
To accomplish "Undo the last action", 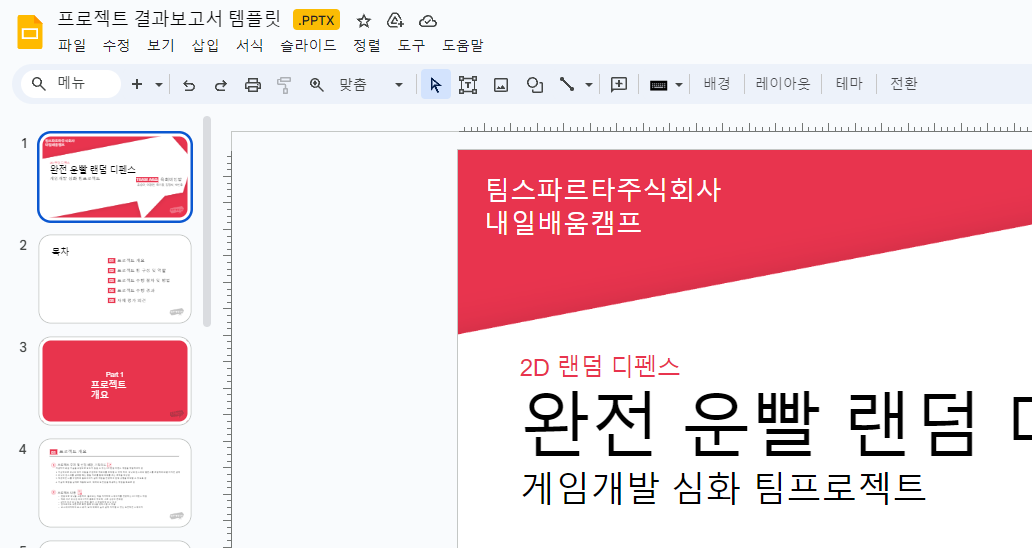I will 189,85.
